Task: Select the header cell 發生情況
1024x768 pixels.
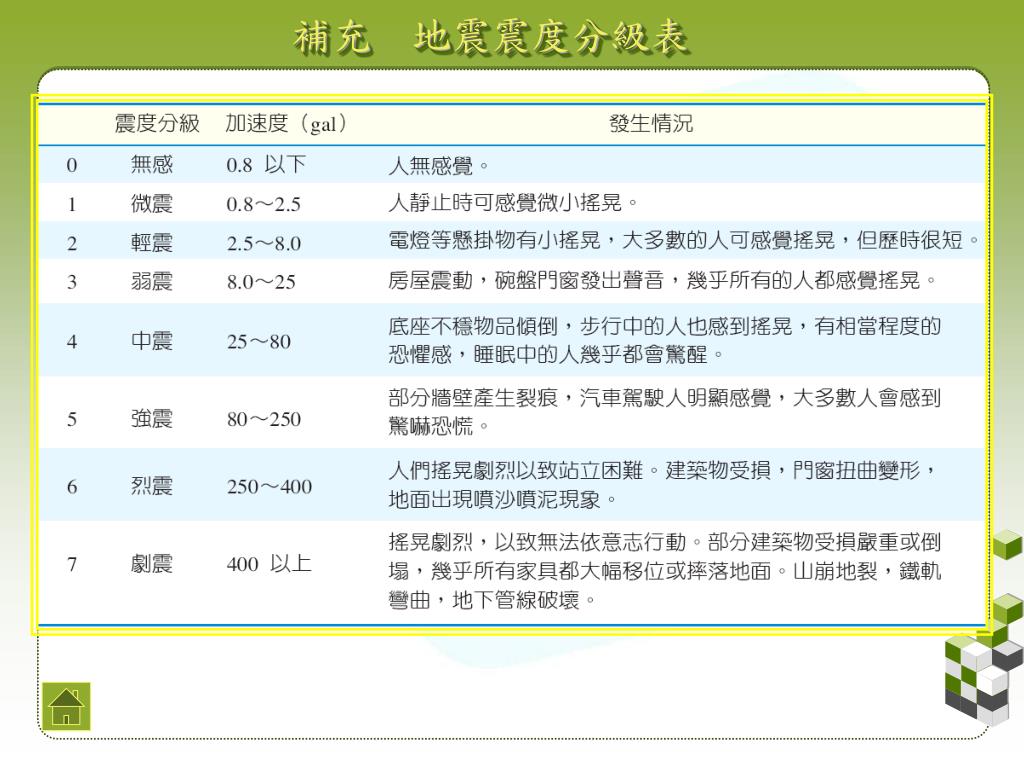Action: (x=651, y=123)
